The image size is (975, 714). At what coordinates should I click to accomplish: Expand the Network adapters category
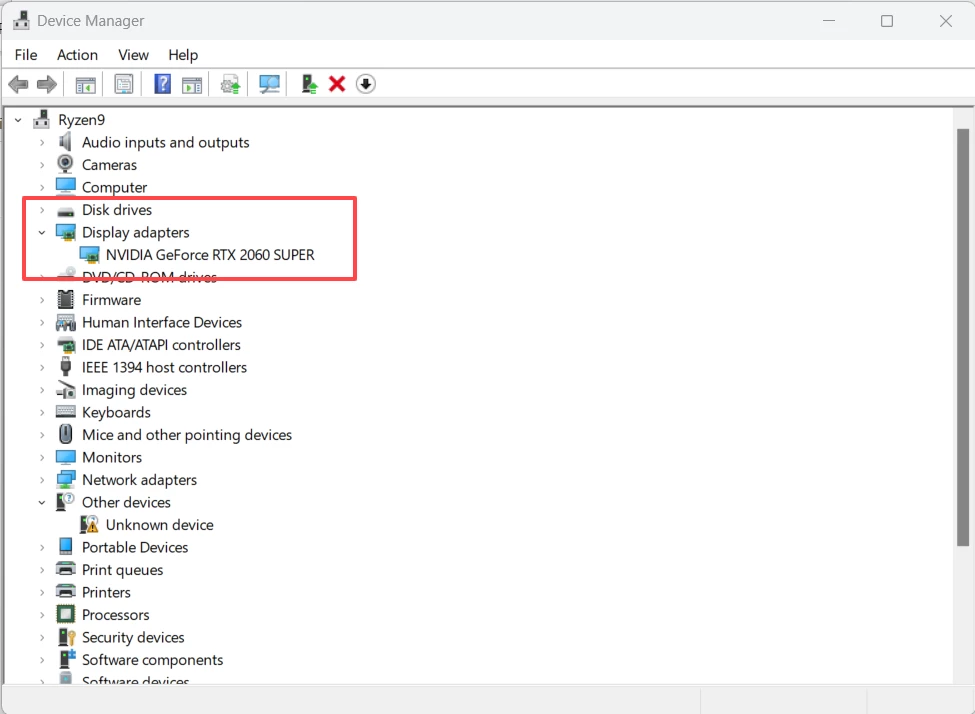pyautogui.click(x=42, y=480)
